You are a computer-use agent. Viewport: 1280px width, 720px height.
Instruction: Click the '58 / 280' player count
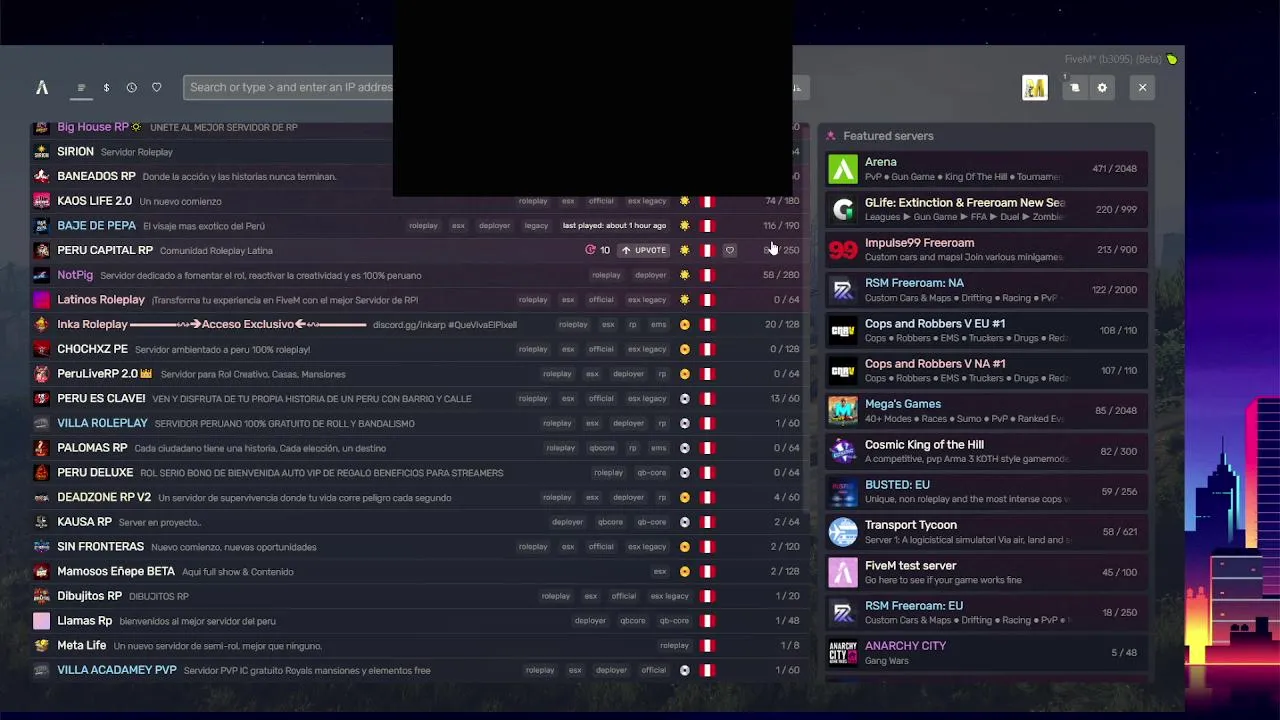coord(781,275)
